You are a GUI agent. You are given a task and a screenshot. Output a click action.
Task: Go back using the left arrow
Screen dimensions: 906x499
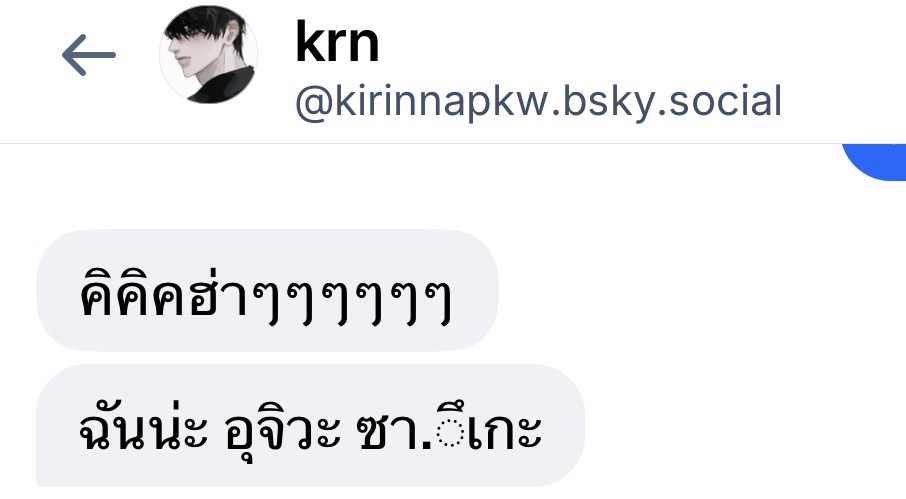click(89, 55)
